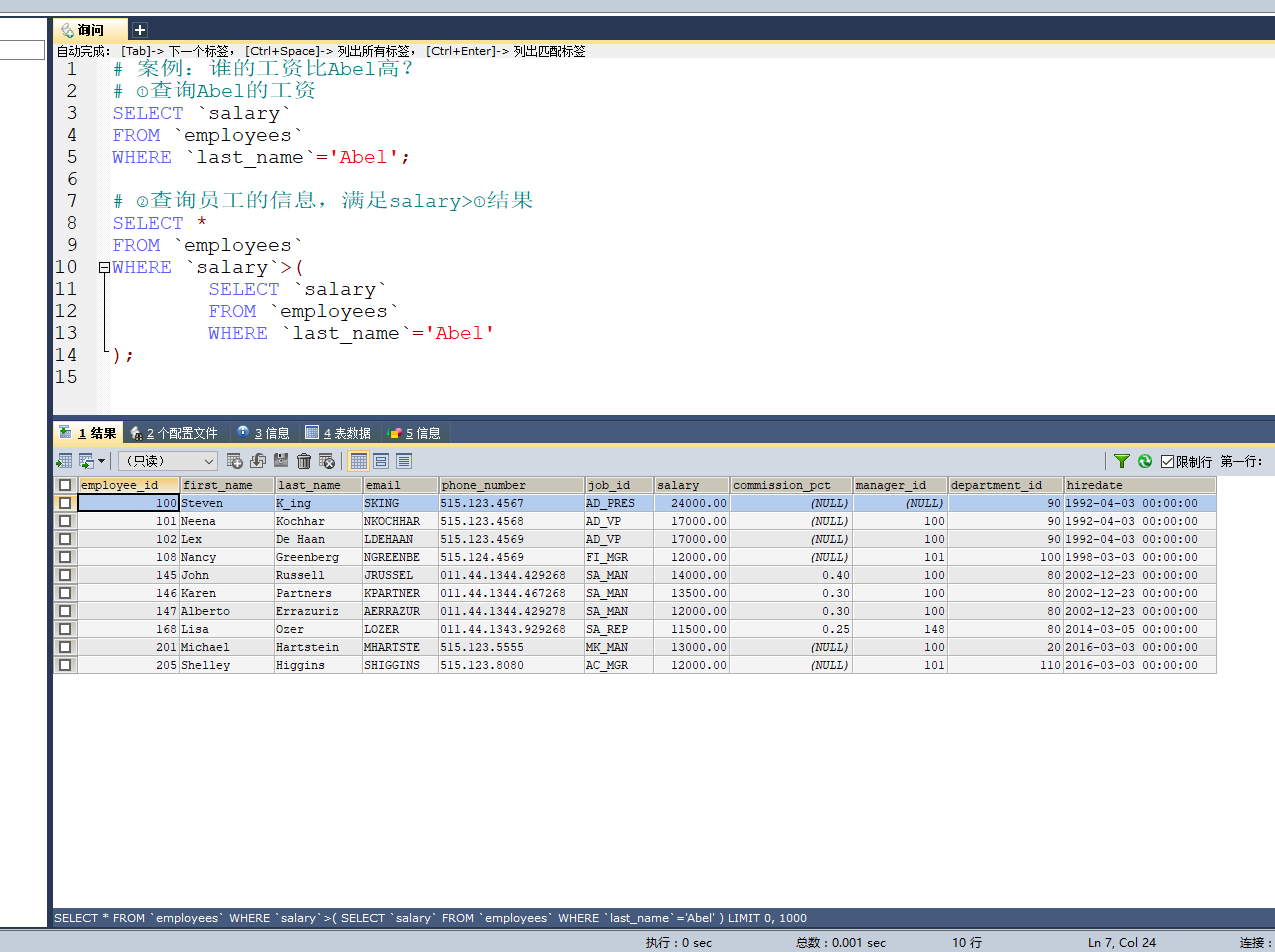1275x952 pixels.
Task: Check the row checkbox for Nancy Greenberg
Action: point(65,557)
